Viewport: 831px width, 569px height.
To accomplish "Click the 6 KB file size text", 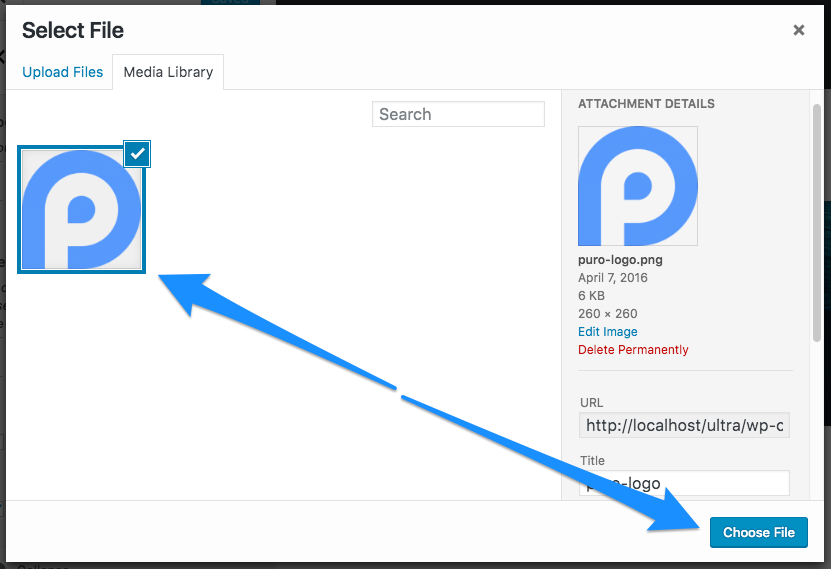I will (x=592, y=296).
